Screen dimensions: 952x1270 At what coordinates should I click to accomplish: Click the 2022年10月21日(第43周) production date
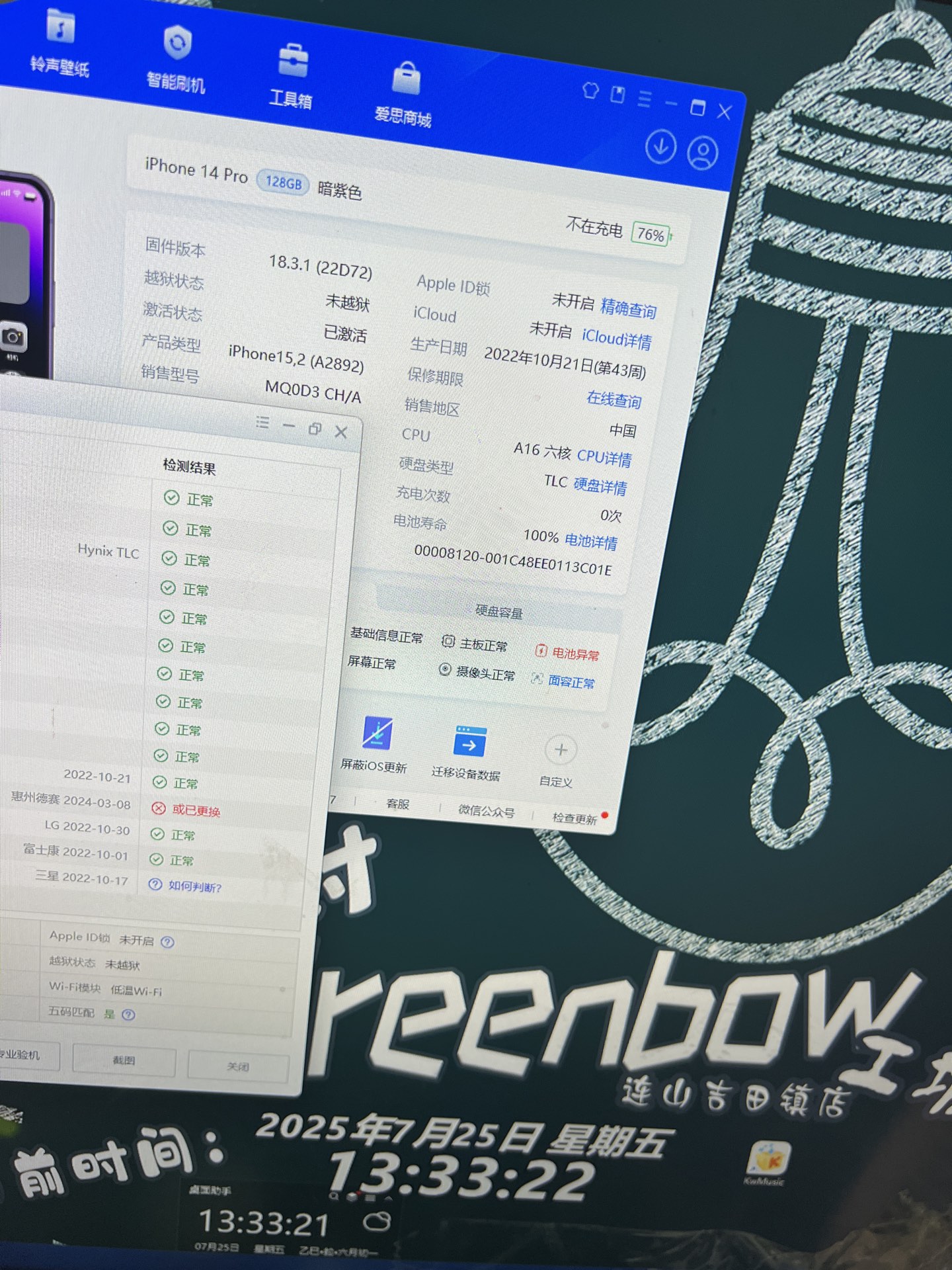(565, 362)
